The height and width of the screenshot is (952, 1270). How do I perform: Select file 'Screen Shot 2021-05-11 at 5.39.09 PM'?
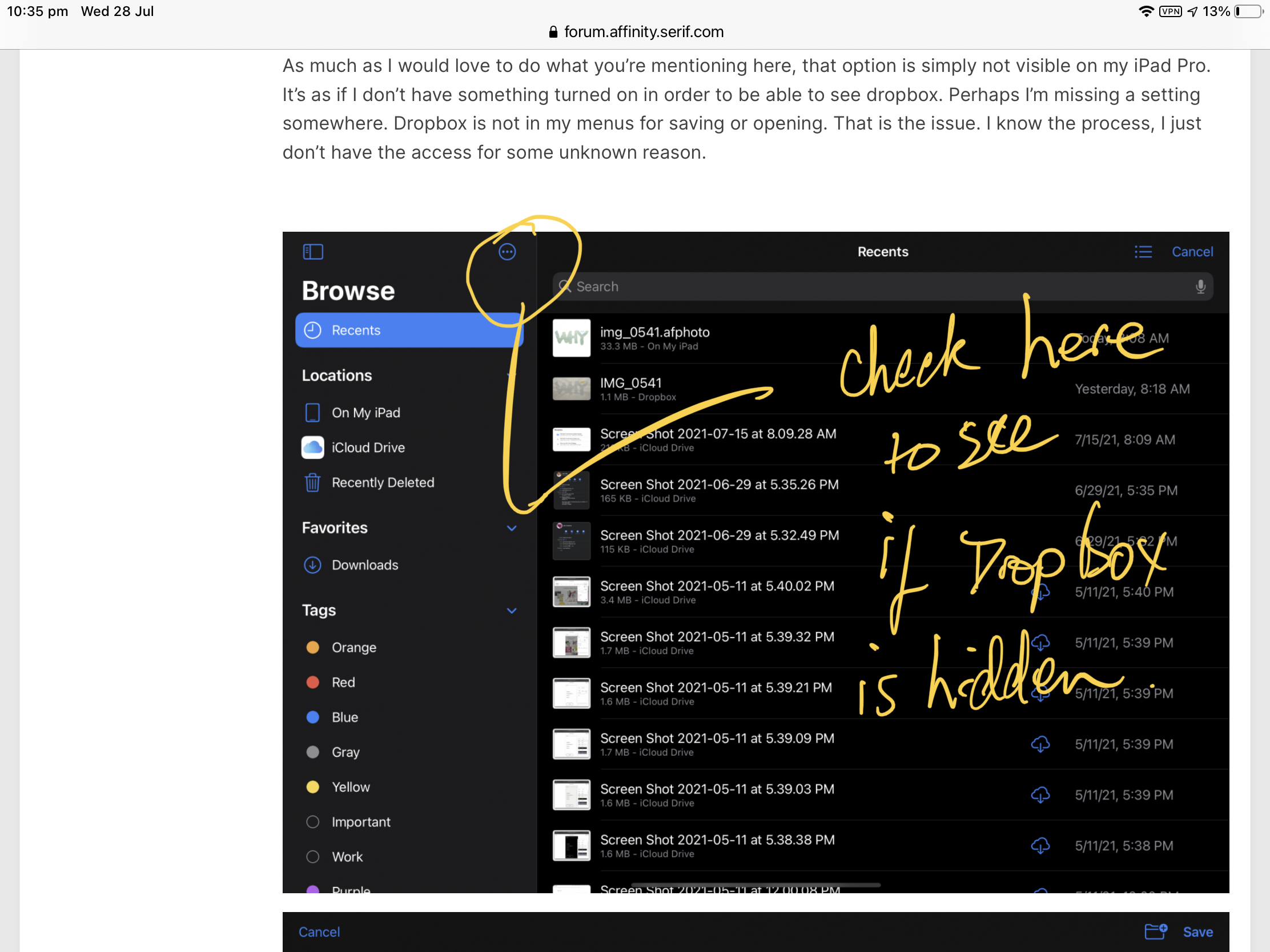click(x=717, y=738)
